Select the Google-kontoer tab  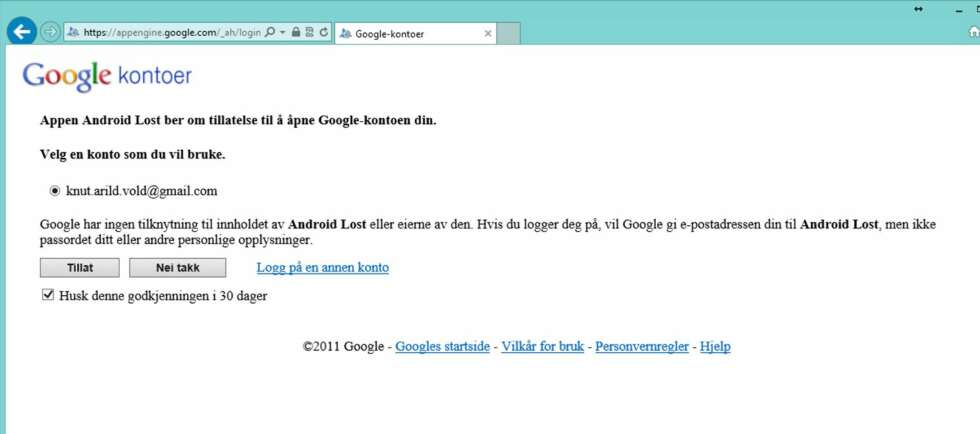point(415,34)
